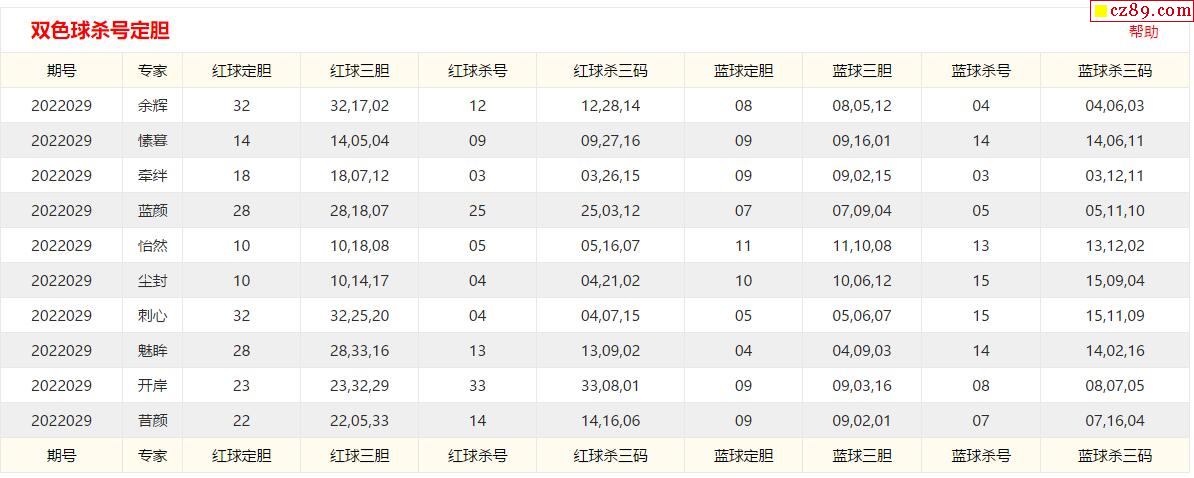Open expert 余辉 in the first row
This screenshot has height=478, width=1194.
[152, 106]
